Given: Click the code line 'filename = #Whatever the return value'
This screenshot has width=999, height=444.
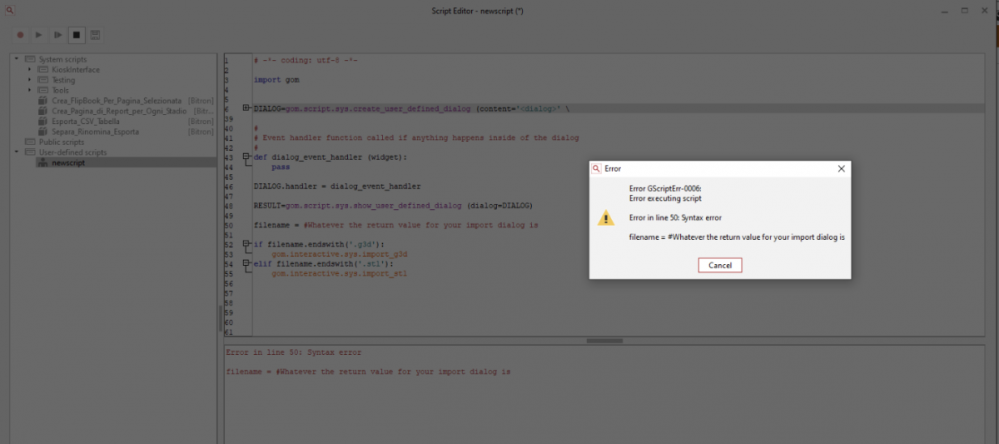Looking at the screenshot, I should coord(396,225).
